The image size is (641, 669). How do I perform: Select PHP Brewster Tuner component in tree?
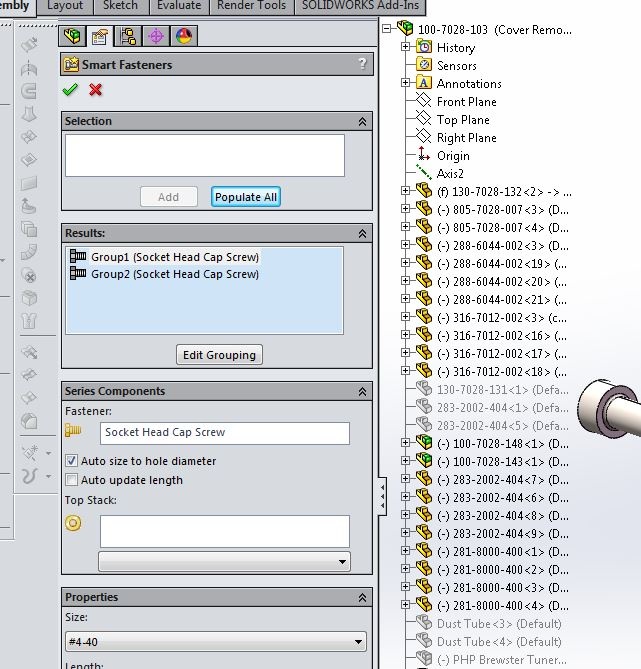(501, 660)
